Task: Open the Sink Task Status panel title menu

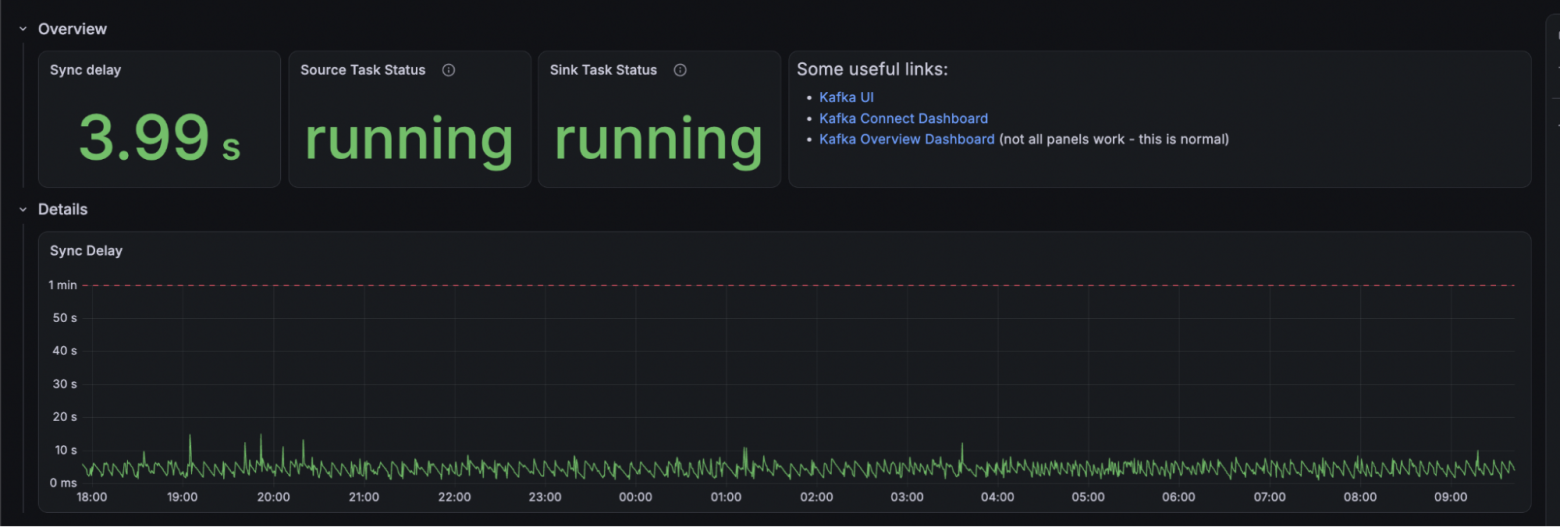Action: [x=603, y=70]
